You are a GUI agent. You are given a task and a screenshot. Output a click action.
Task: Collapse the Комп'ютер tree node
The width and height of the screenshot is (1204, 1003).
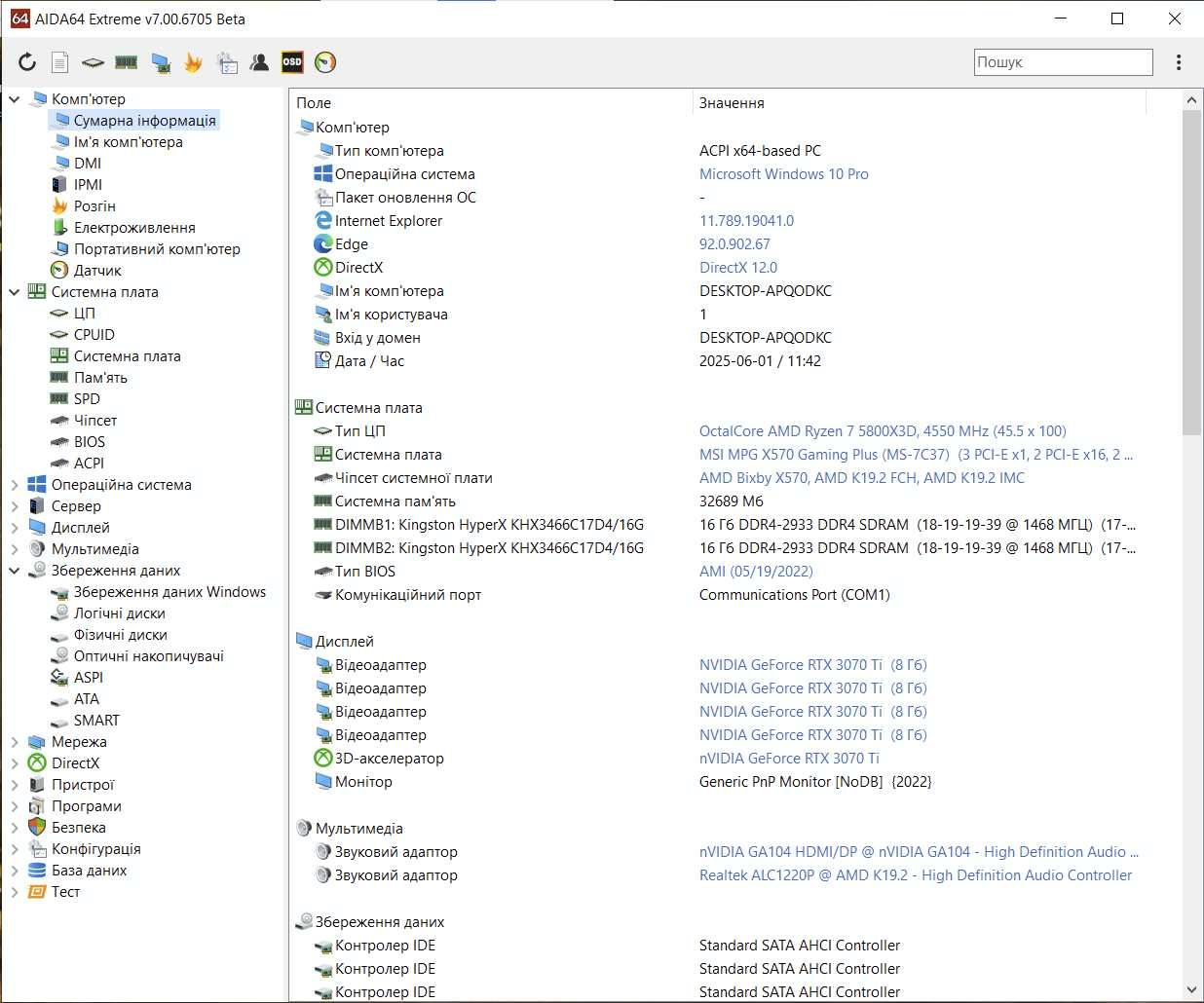(15, 98)
